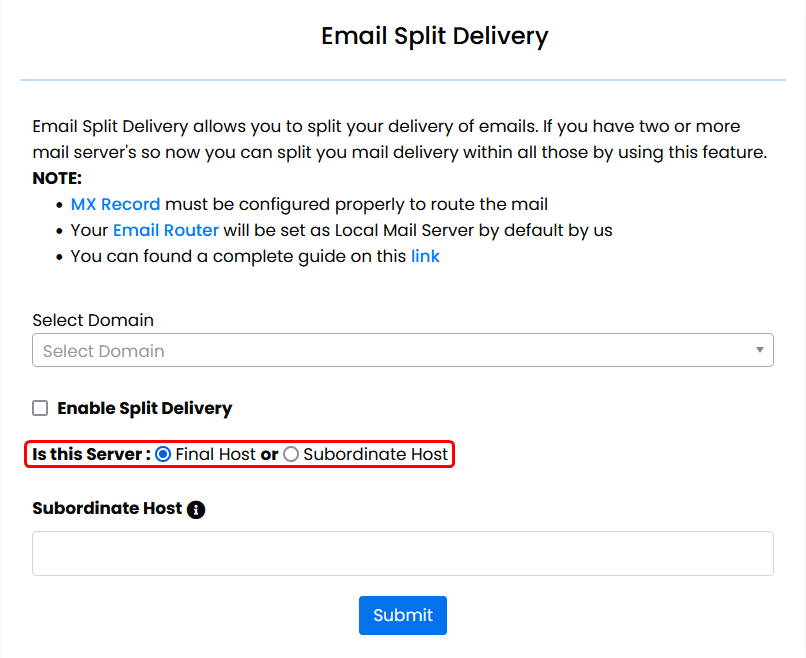This screenshot has height=658, width=806.
Task: Open the complete guide link
Action: coord(425,256)
